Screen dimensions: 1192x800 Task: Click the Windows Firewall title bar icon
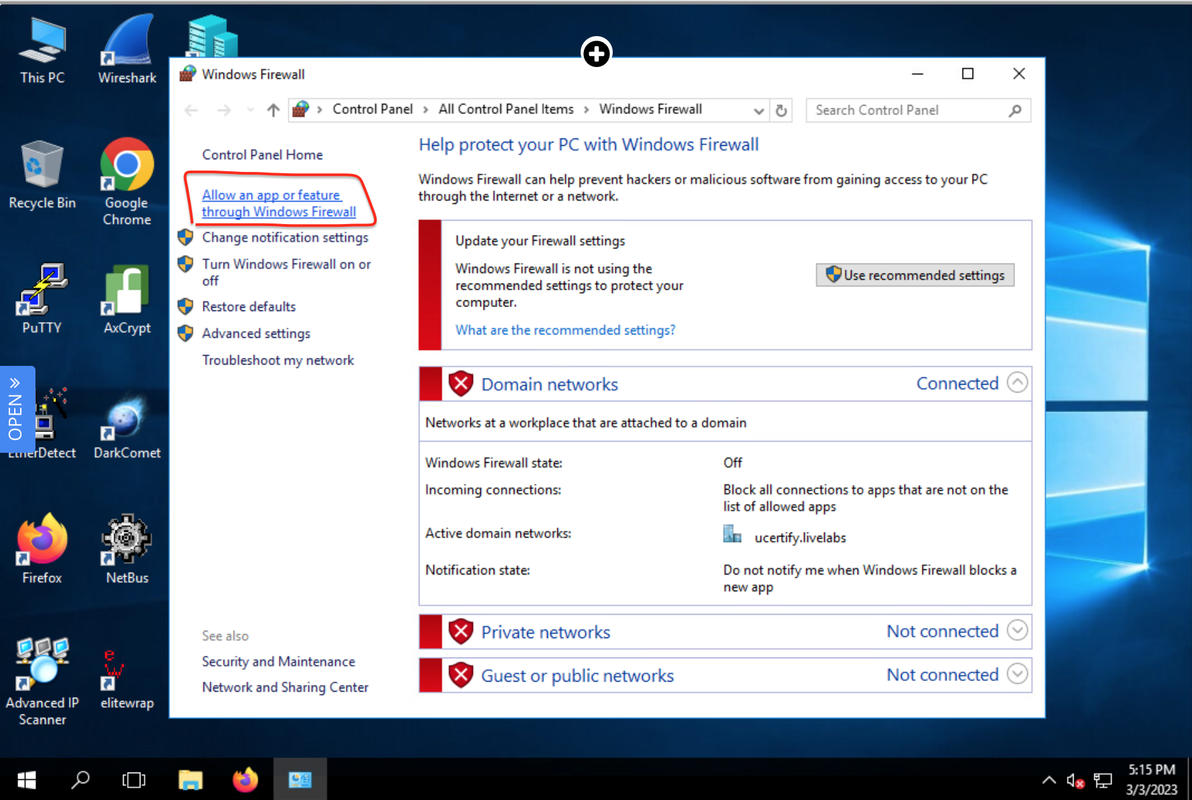187,74
